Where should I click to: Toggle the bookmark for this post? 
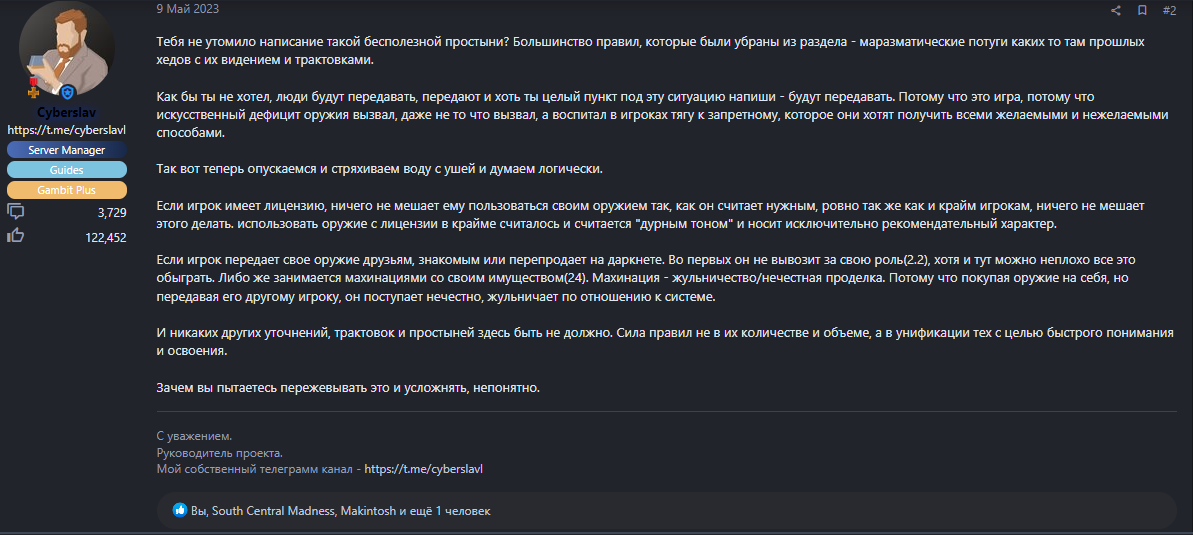[x=1142, y=10]
